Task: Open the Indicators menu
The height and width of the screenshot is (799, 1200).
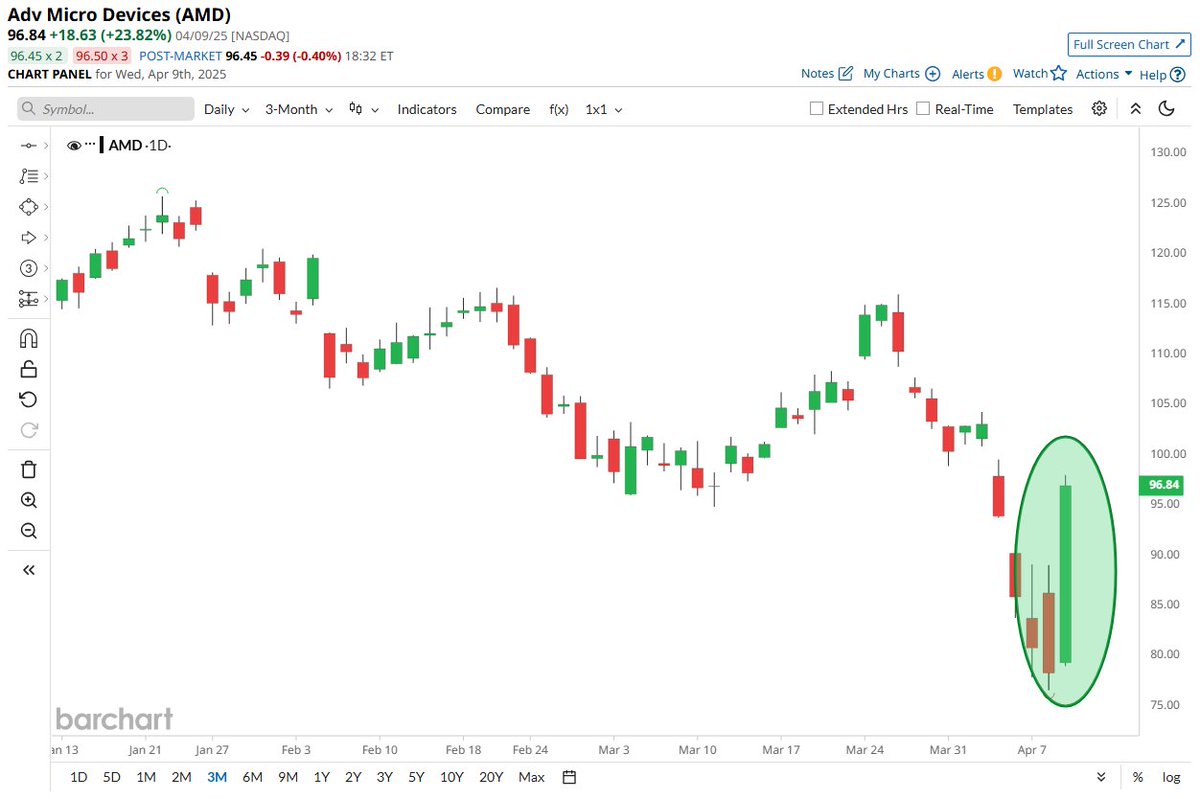Action: pos(427,109)
